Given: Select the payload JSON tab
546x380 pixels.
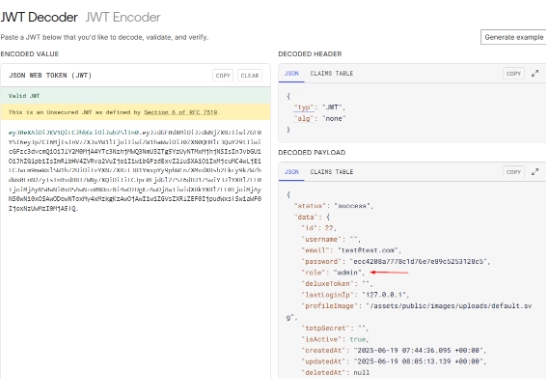Looking at the screenshot, I should (x=291, y=172).
